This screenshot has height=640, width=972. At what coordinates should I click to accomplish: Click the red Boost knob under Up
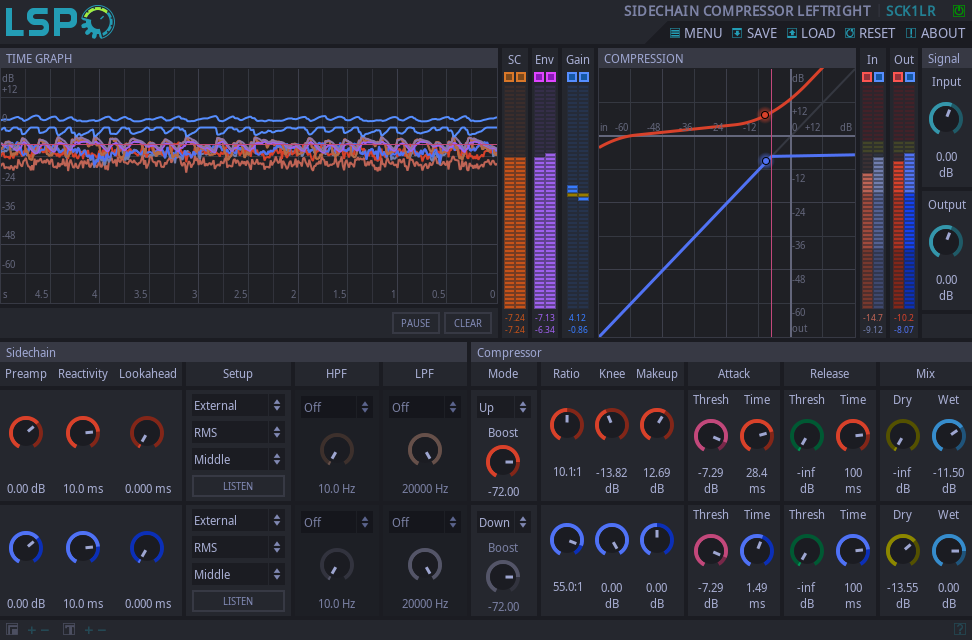coord(503,462)
